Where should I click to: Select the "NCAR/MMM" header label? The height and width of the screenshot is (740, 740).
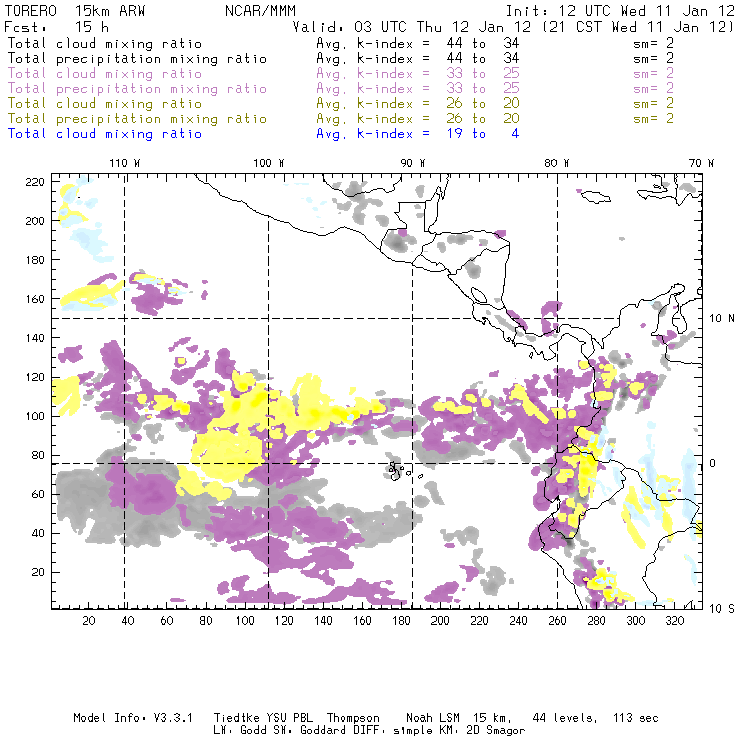pos(261,11)
